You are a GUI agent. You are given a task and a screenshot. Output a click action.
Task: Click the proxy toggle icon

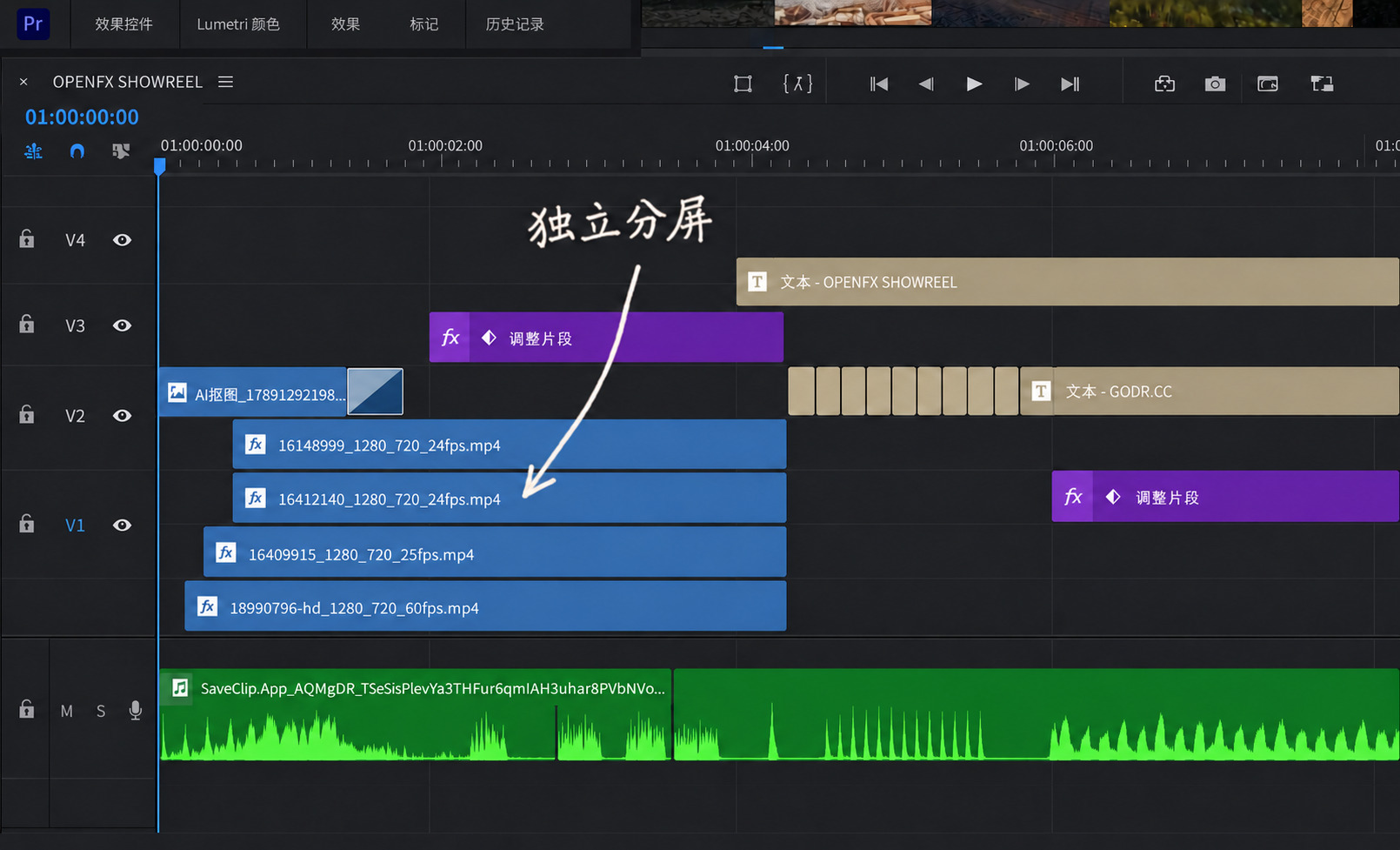pos(1322,84)
